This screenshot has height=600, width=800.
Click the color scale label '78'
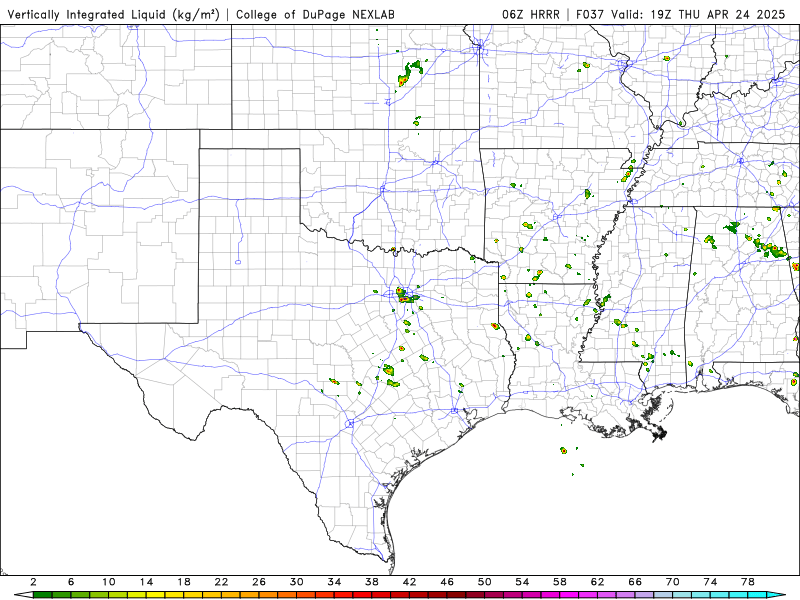(748, 582)
